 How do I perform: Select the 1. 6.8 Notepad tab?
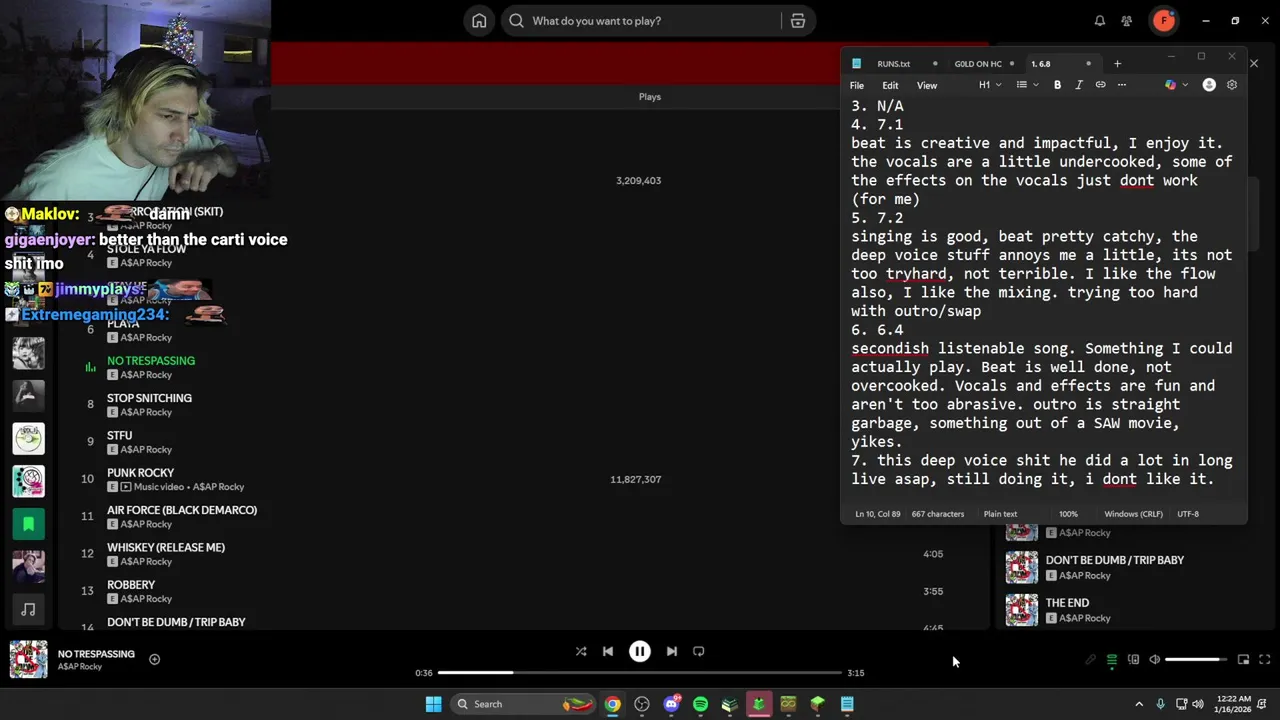point(1041,64)
